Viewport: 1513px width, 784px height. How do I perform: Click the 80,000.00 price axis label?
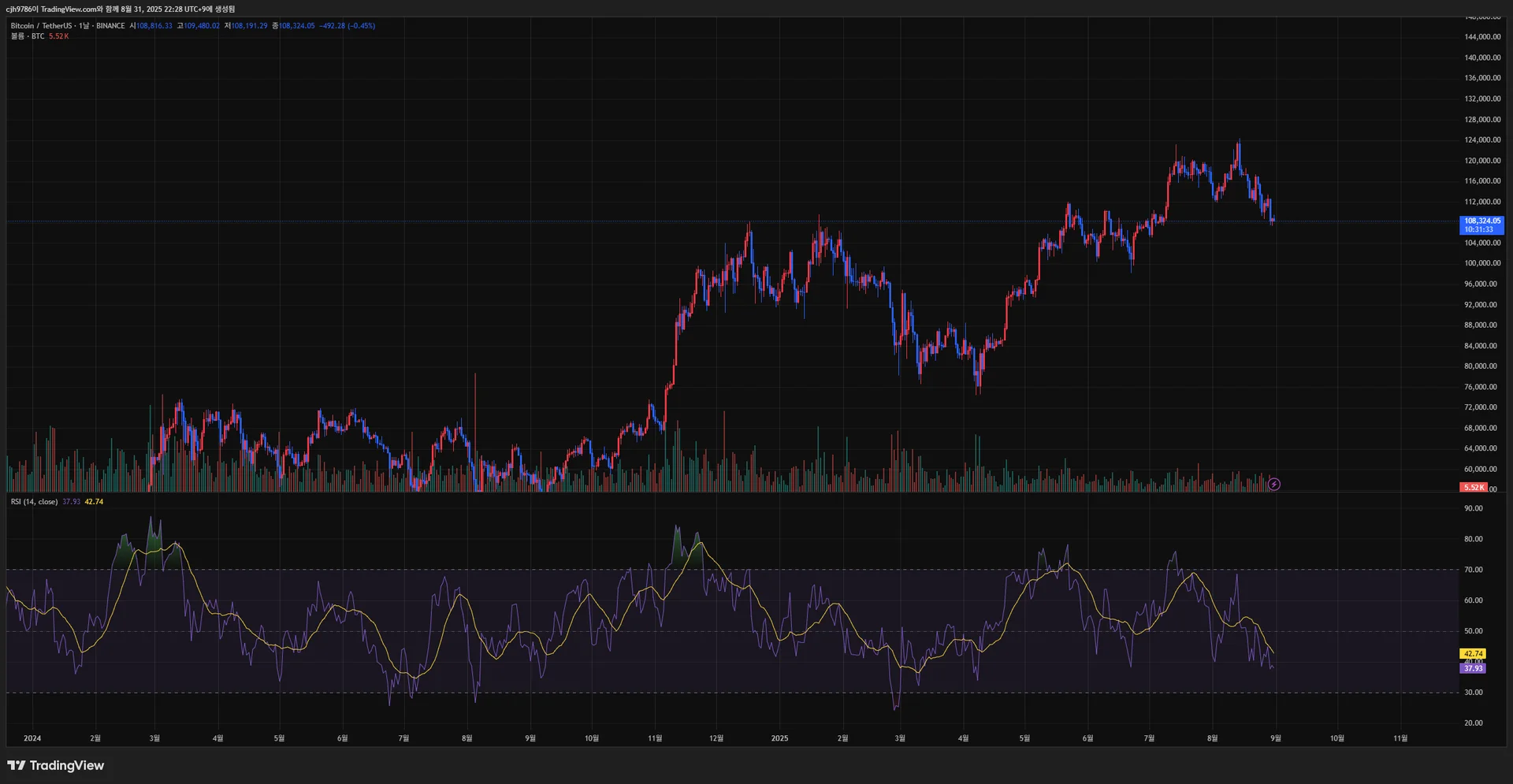1481,366
